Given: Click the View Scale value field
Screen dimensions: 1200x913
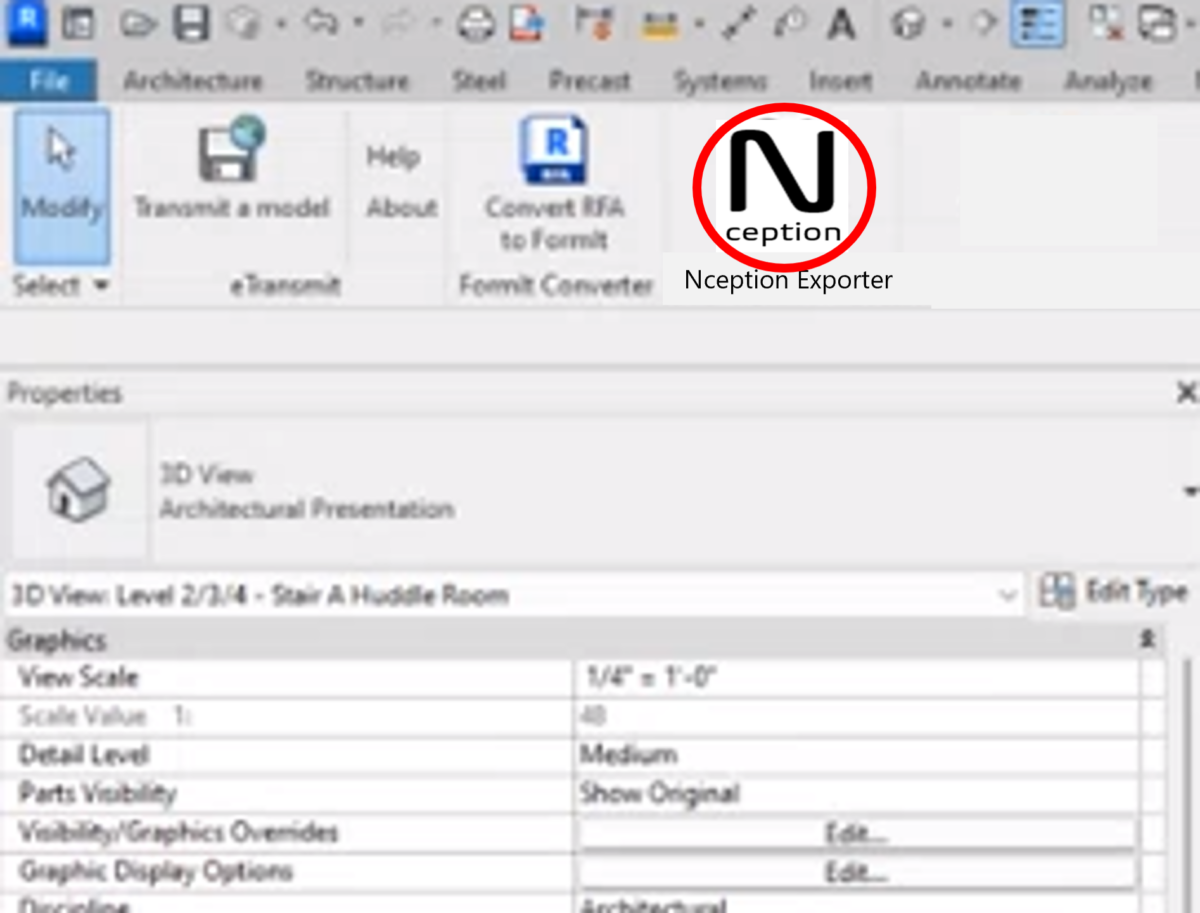Looking at the screenshot, I should (856, 678).
